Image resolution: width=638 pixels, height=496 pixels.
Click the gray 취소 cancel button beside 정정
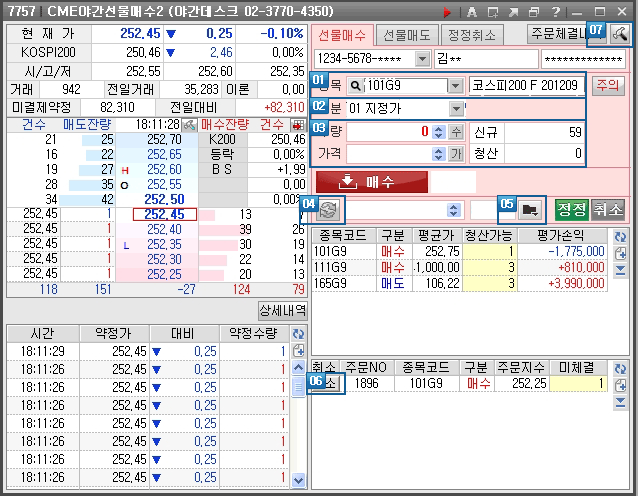click(608, 210)
